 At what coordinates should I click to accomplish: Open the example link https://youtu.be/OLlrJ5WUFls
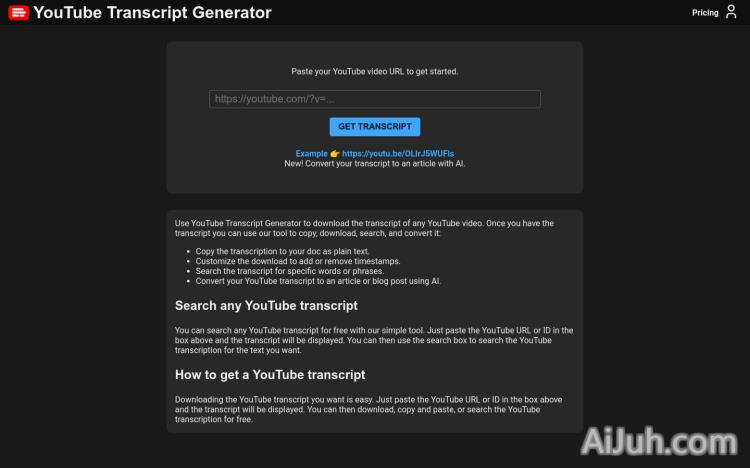click(398, 154)
